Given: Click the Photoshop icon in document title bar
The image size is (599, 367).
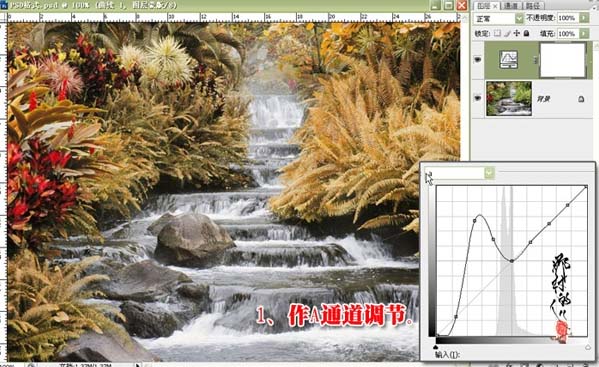Looking at the screenshot, I should [4, 5].
